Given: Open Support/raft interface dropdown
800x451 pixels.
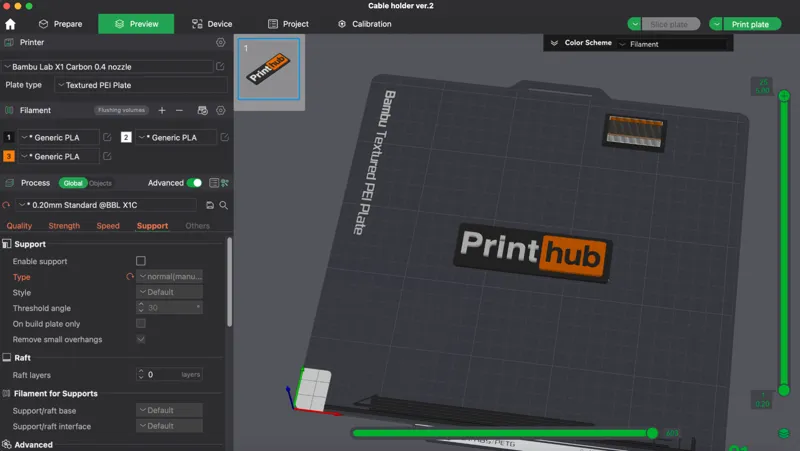Looking at the screenshot, I should pos(169,426).
